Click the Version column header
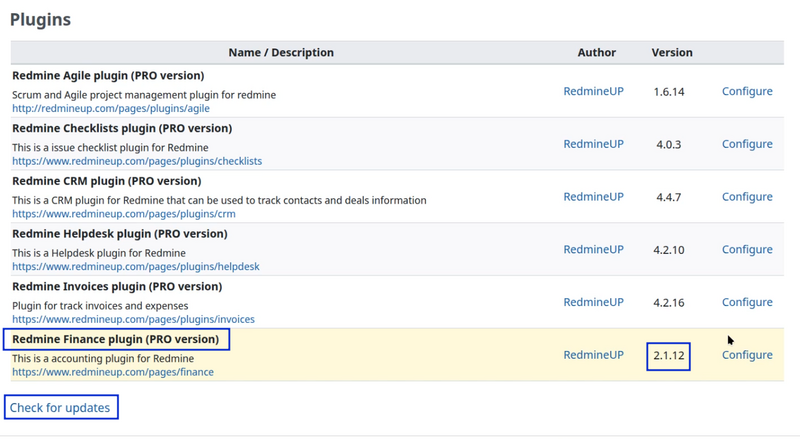 coord(672,53)
